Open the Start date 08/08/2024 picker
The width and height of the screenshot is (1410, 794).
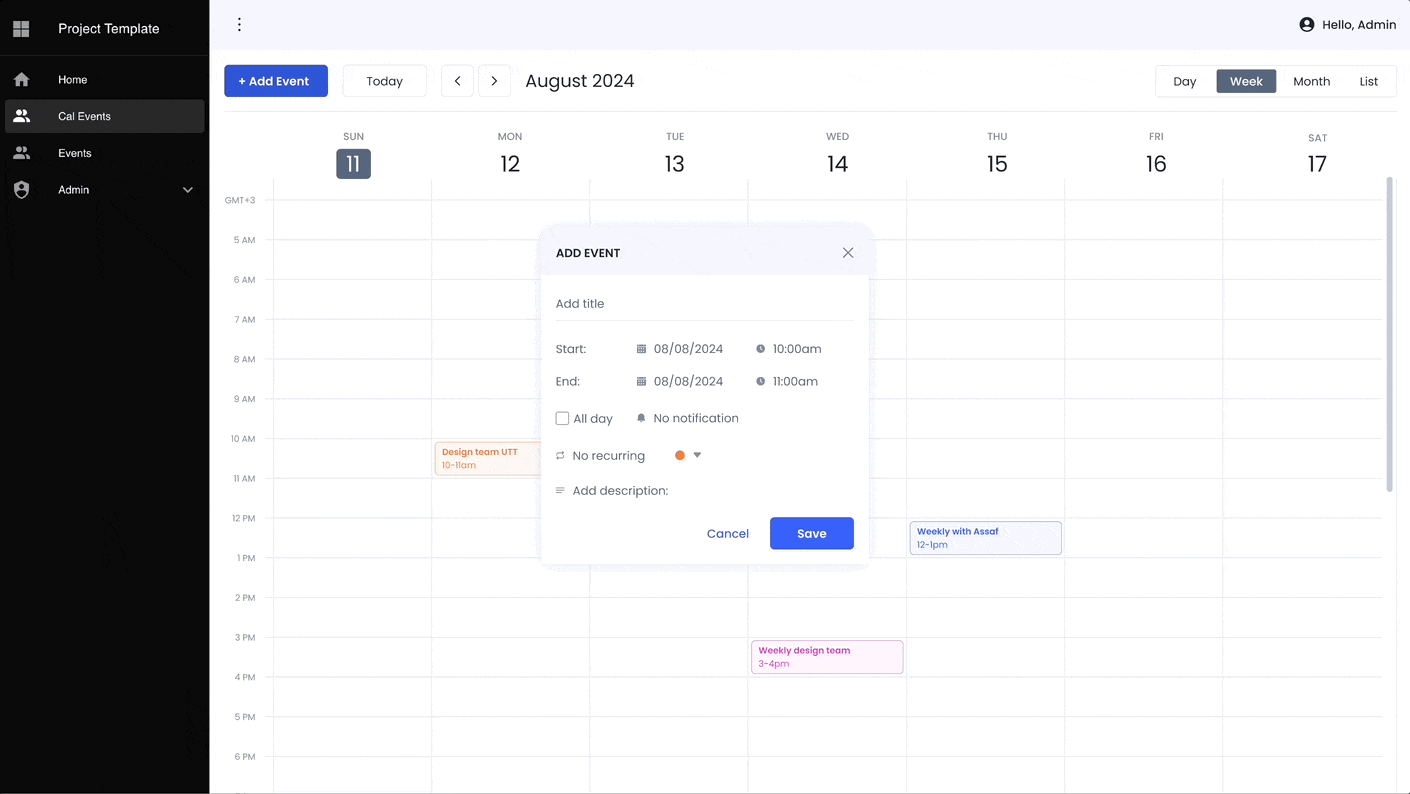coord(688,349)
